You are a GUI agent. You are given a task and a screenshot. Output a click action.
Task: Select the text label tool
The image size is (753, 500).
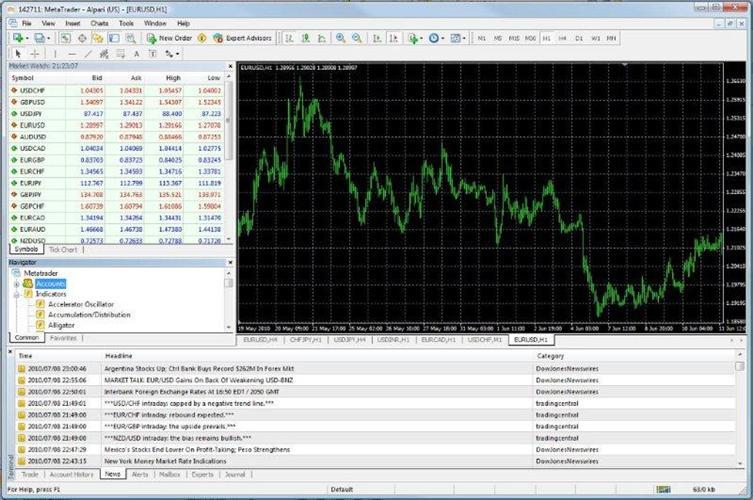153,54
